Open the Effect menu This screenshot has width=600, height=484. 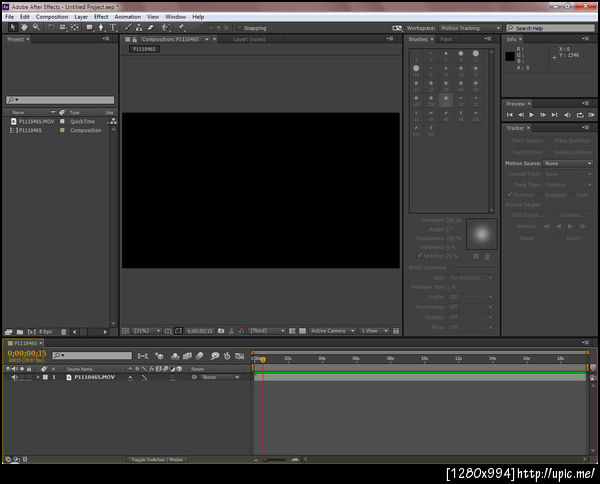[x=101, y=17]
